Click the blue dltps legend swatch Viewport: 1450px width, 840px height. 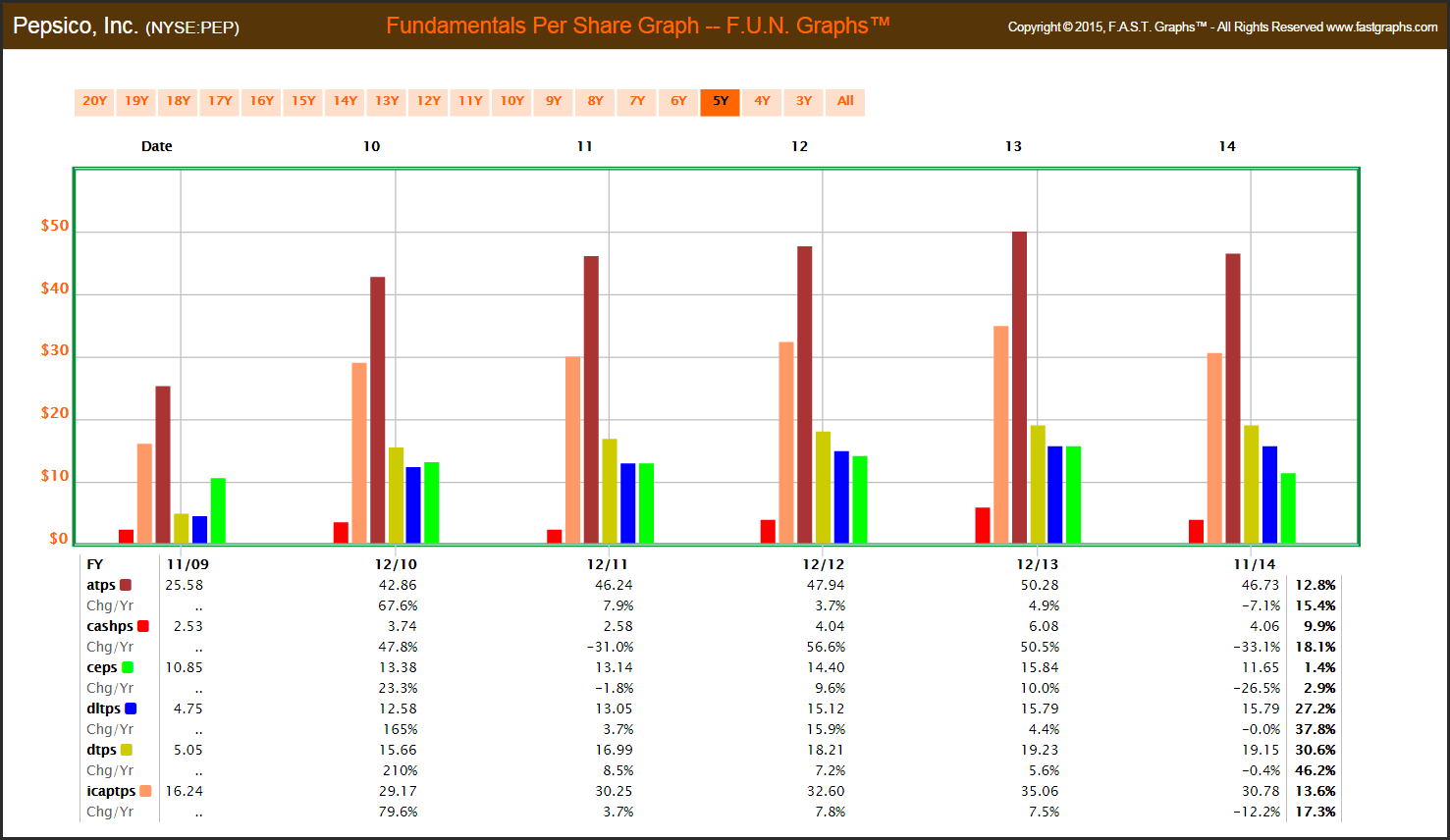click(131, 709)
